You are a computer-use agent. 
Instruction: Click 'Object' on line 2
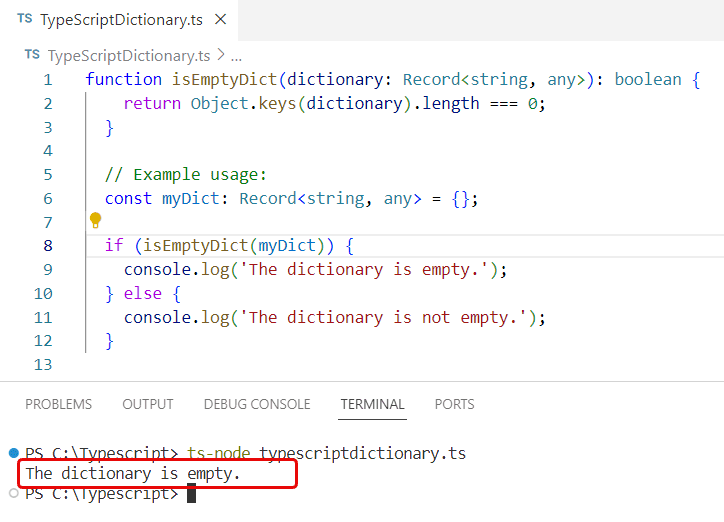click(220, 103)
